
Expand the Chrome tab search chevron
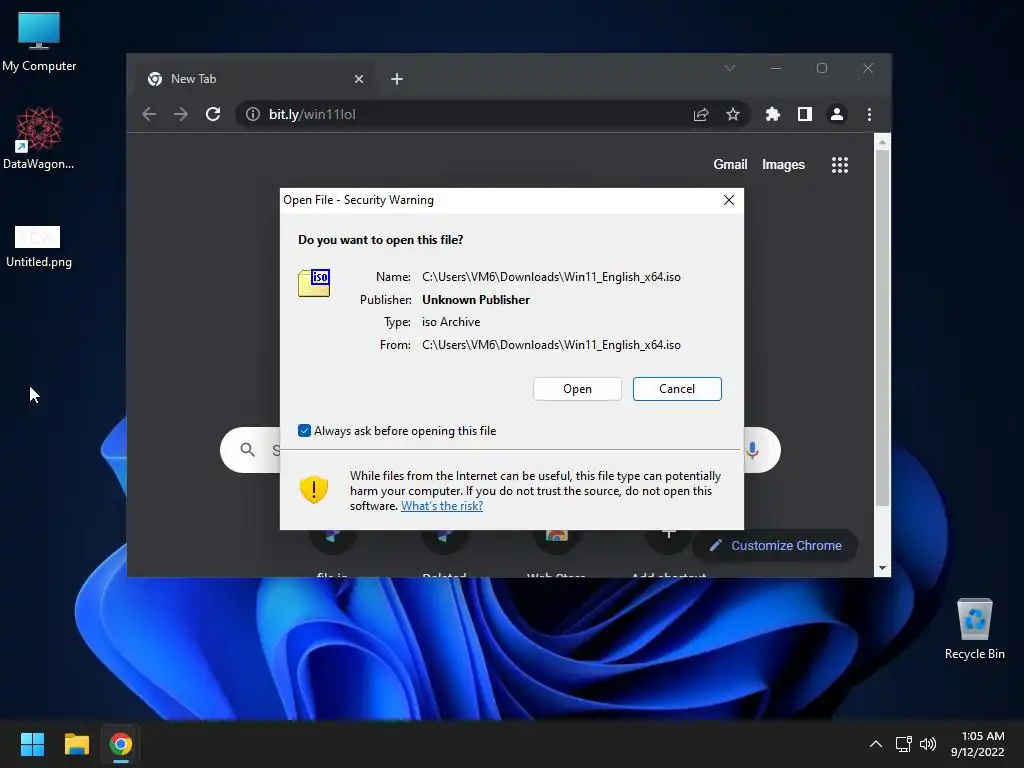730,68
